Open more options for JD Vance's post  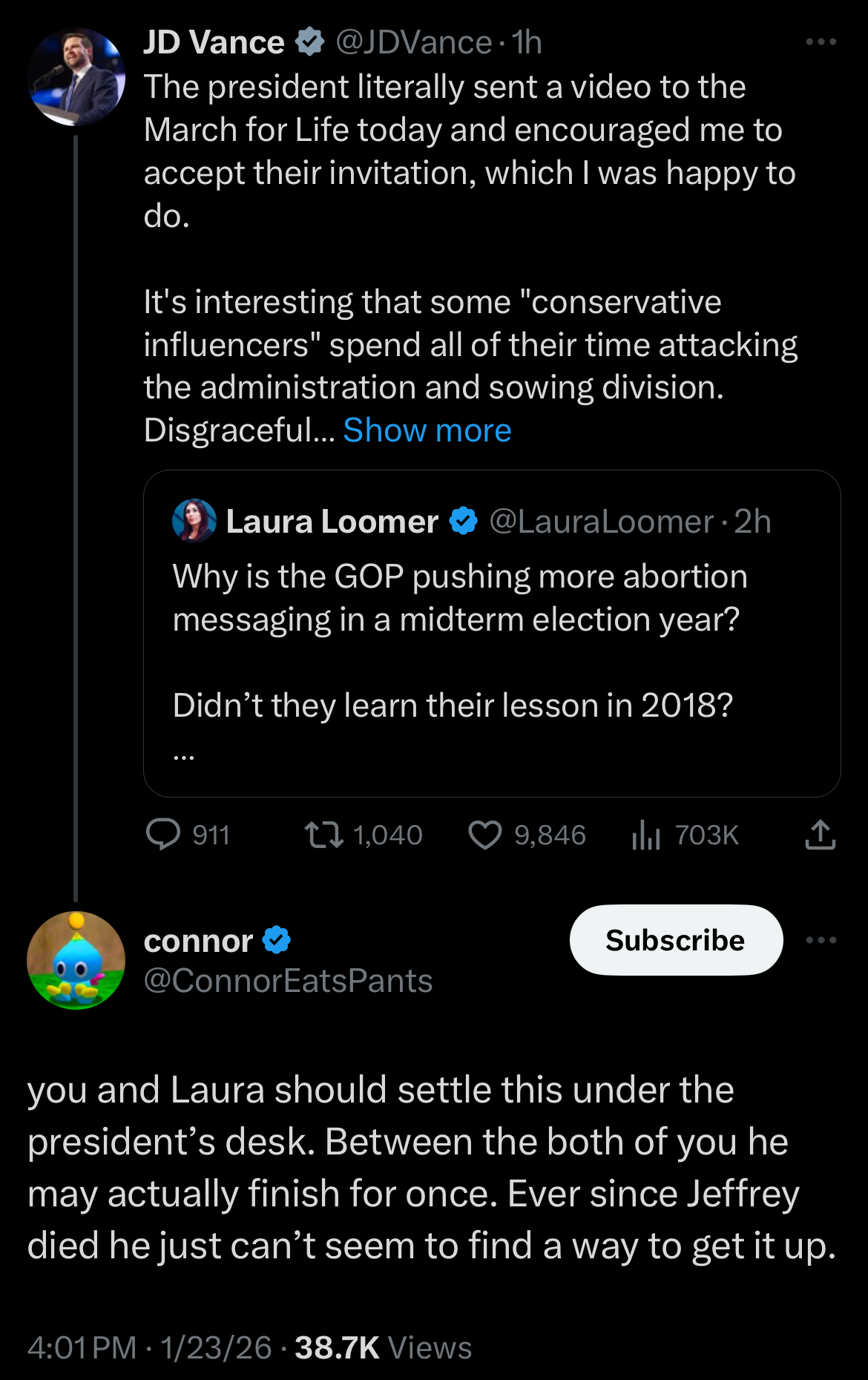coord(821,42)
